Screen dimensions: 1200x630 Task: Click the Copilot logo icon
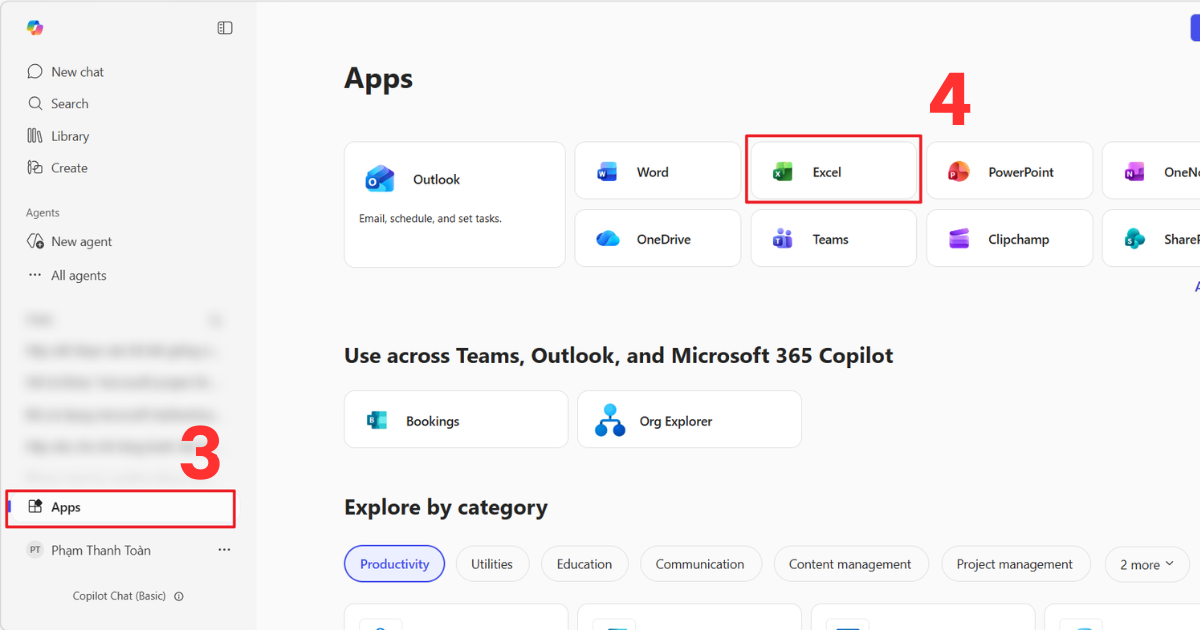35,28
